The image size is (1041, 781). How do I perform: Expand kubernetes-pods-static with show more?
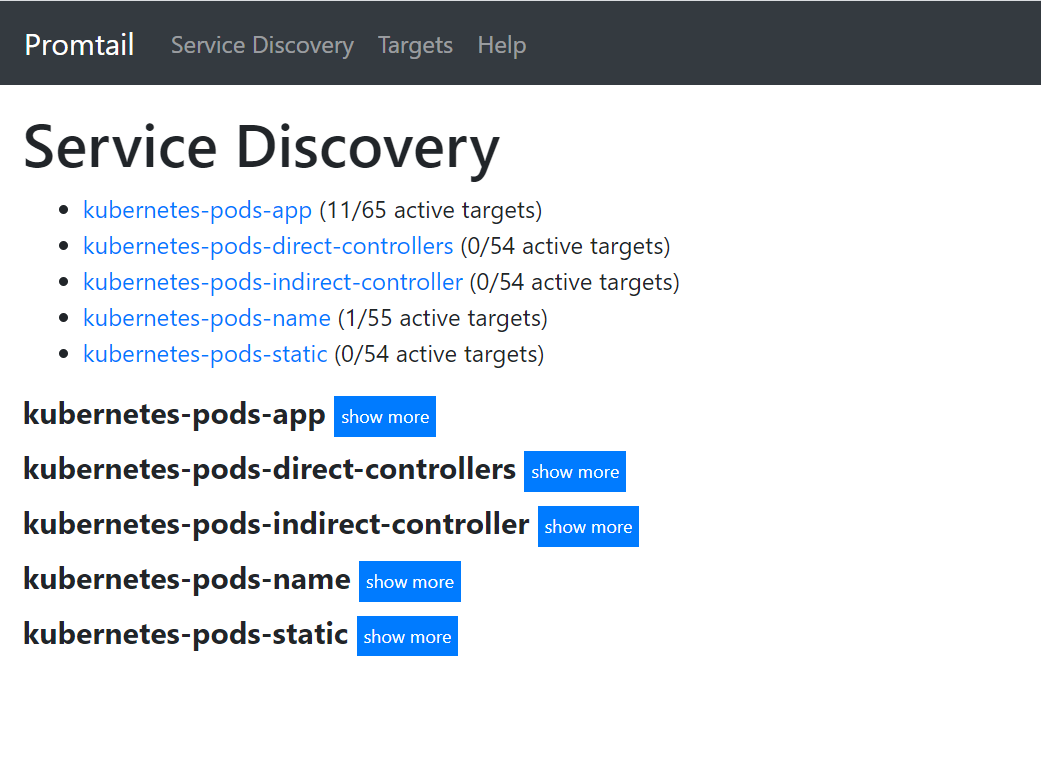(407, 636)
